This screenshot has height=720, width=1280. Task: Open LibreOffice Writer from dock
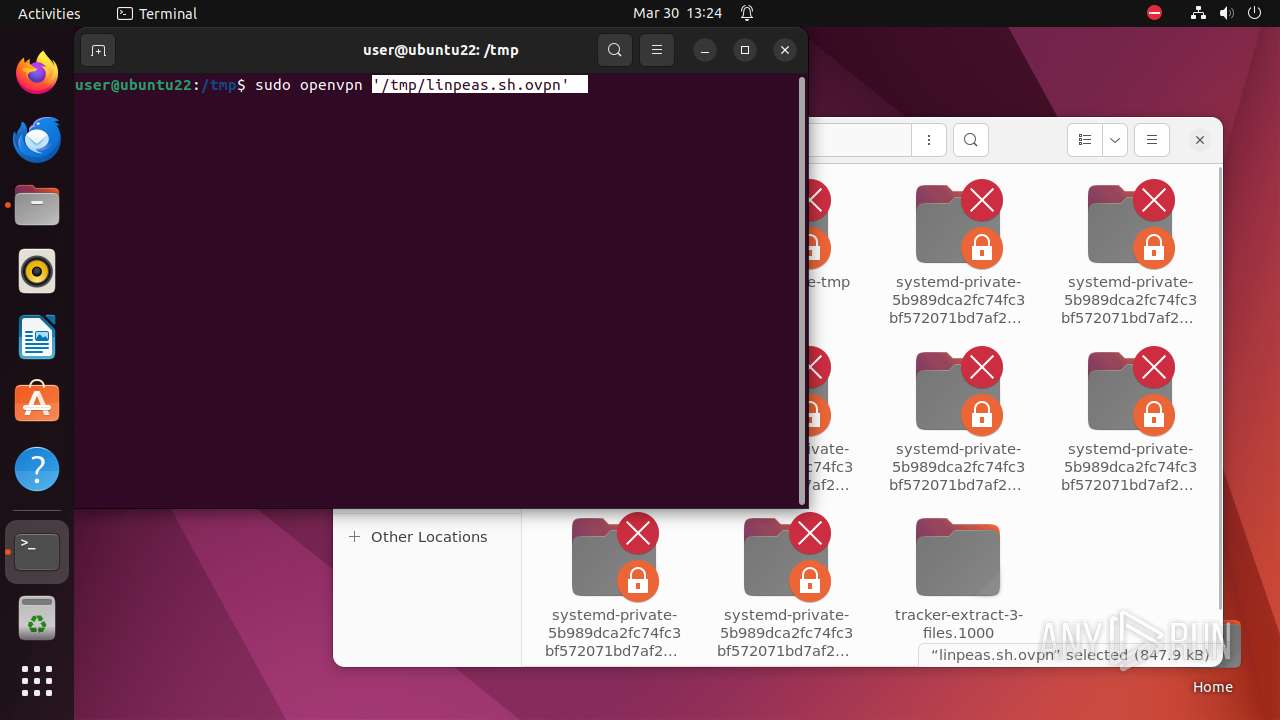coord(37,337)
